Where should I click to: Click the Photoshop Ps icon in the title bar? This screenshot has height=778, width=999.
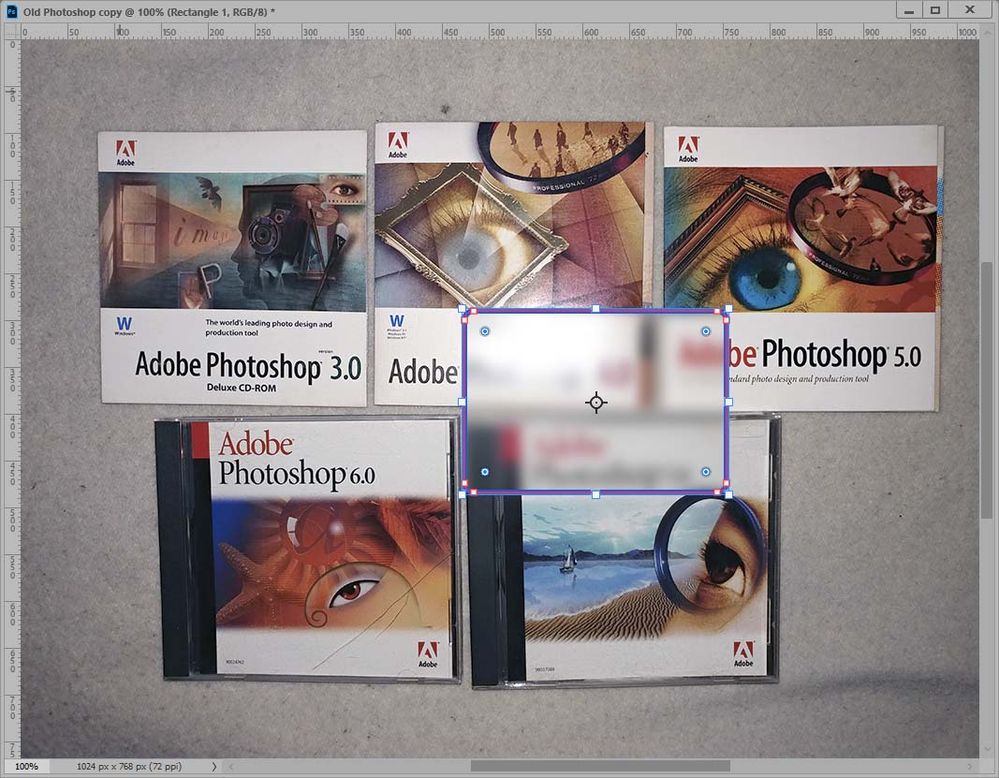(11, 11)
